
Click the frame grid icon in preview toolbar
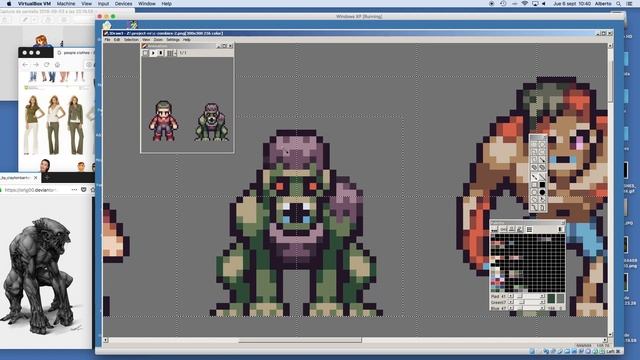pyautogui.click(x=169, y=53)
